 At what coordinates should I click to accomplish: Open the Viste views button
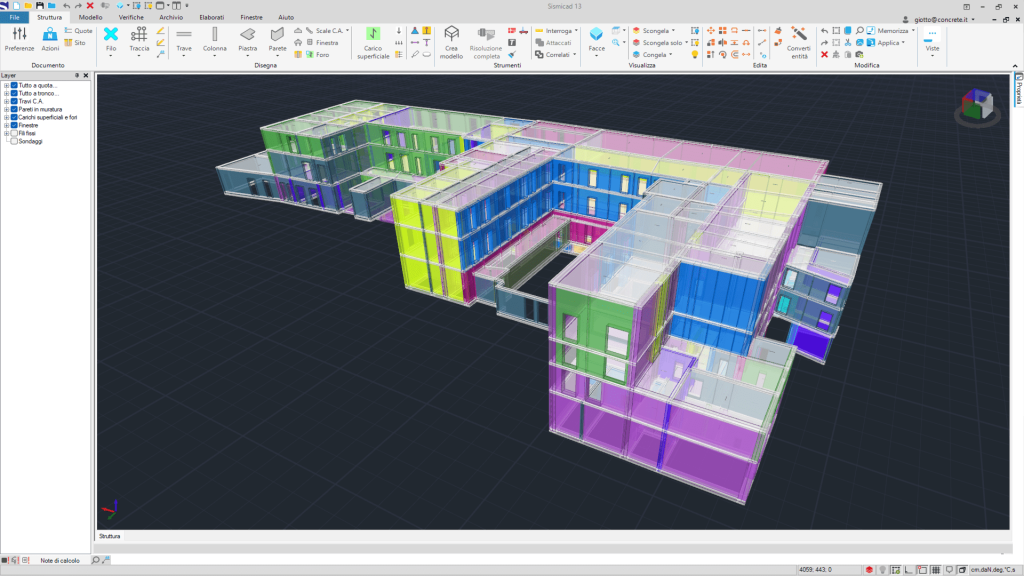pos(932,42)
